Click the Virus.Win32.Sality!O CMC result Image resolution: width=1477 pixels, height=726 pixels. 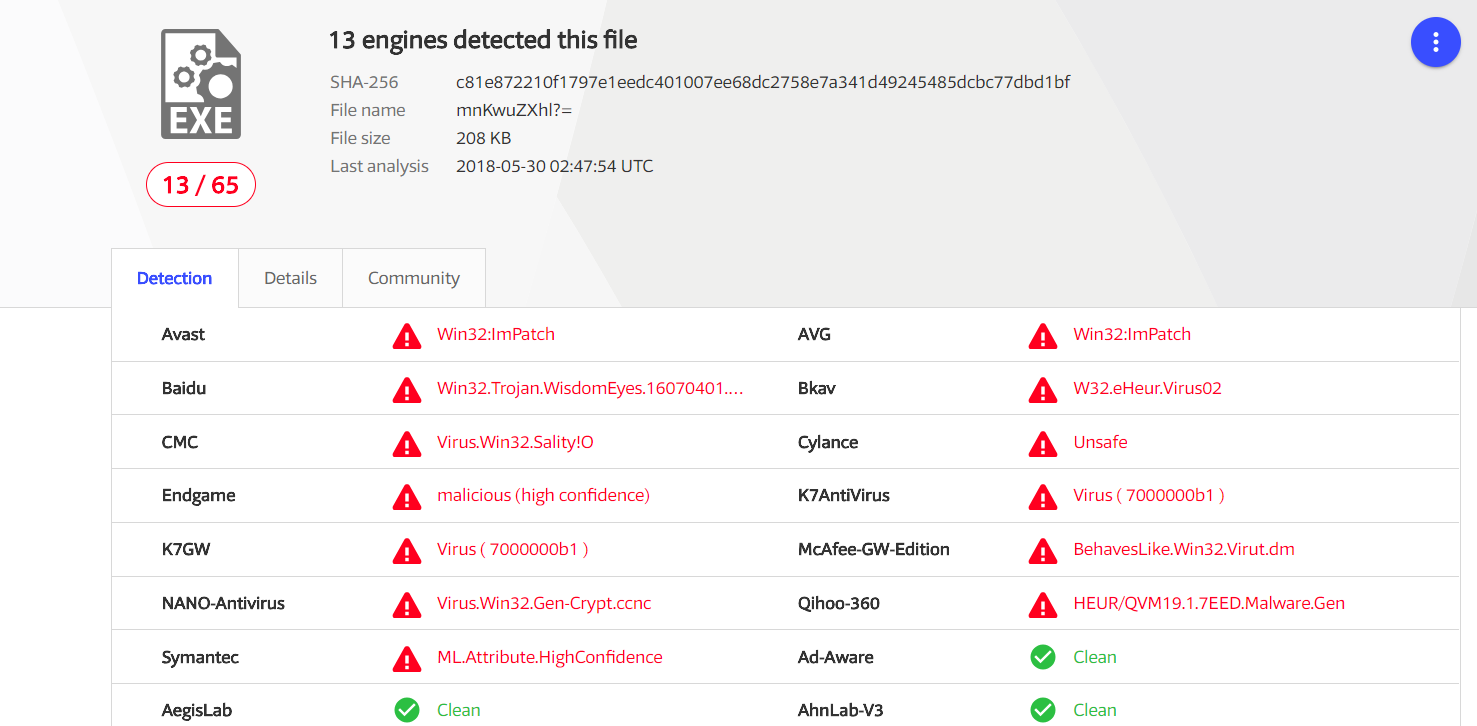coord(515,442)
